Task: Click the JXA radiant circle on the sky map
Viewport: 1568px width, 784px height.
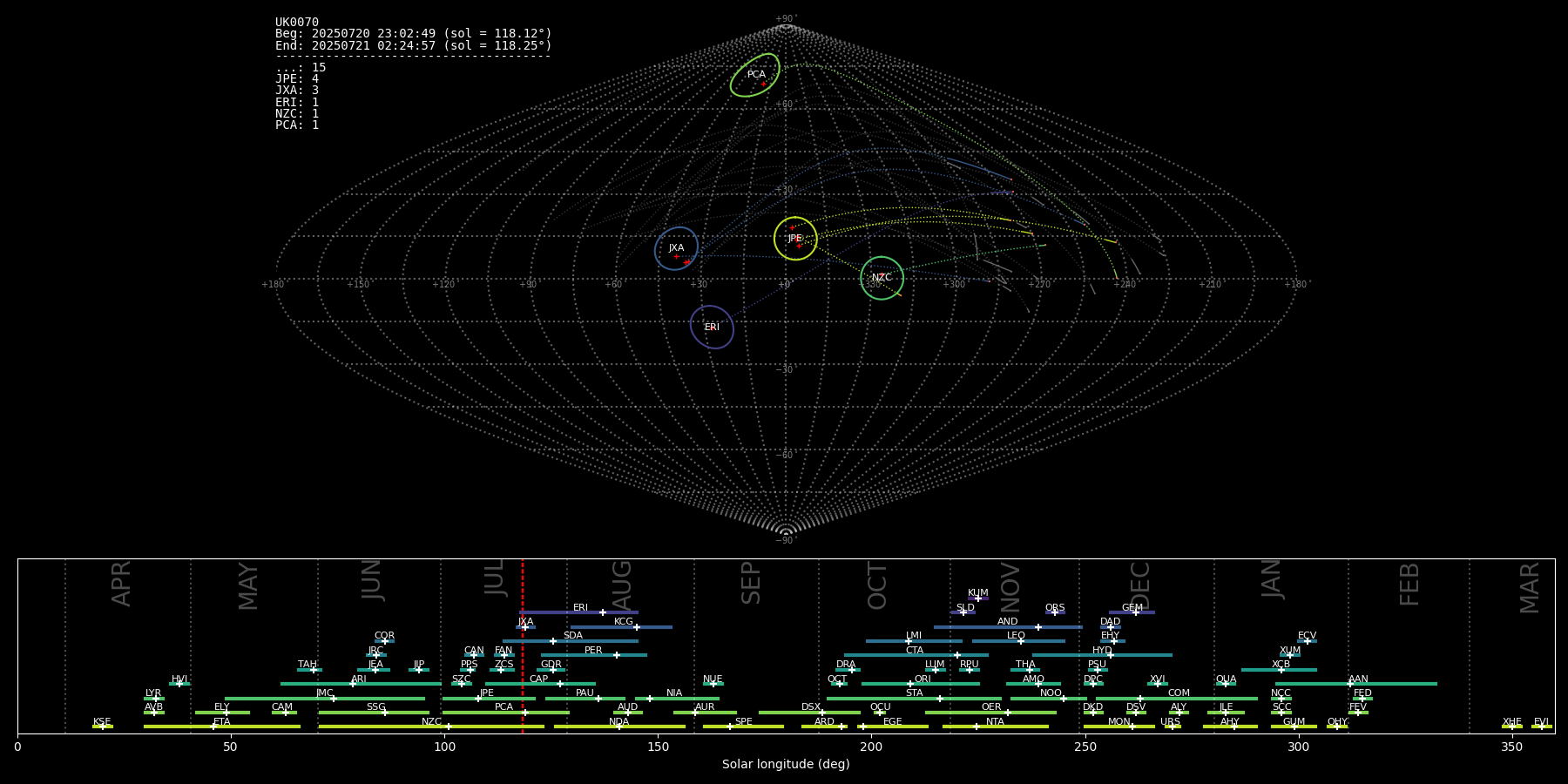Action: tap(677, 248)
